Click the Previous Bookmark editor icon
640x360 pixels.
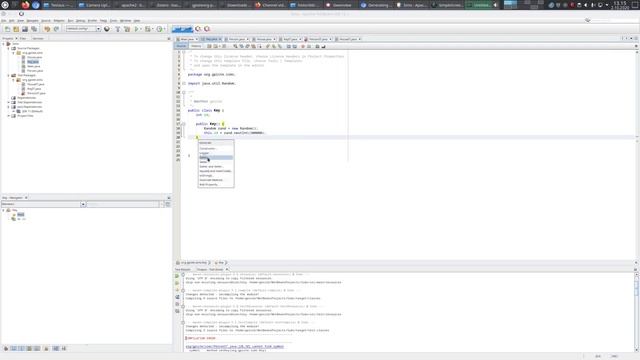coord(268,47)
